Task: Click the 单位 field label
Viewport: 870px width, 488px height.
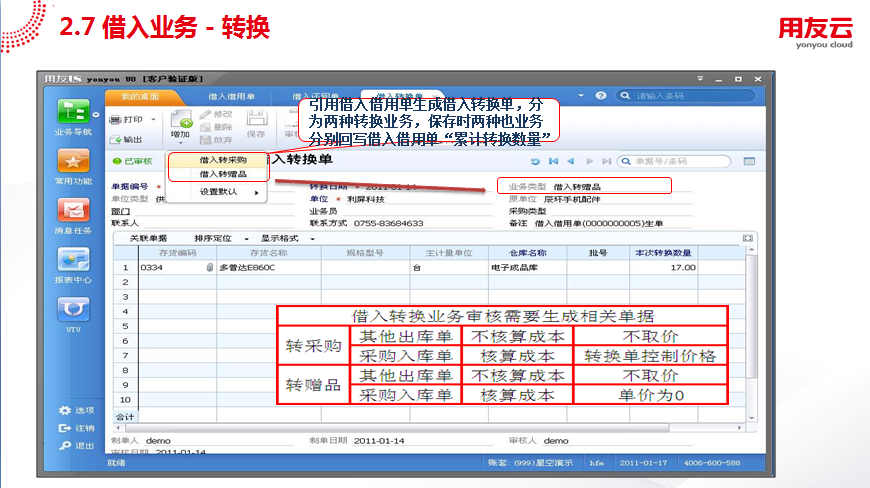Action: point(318,199)
